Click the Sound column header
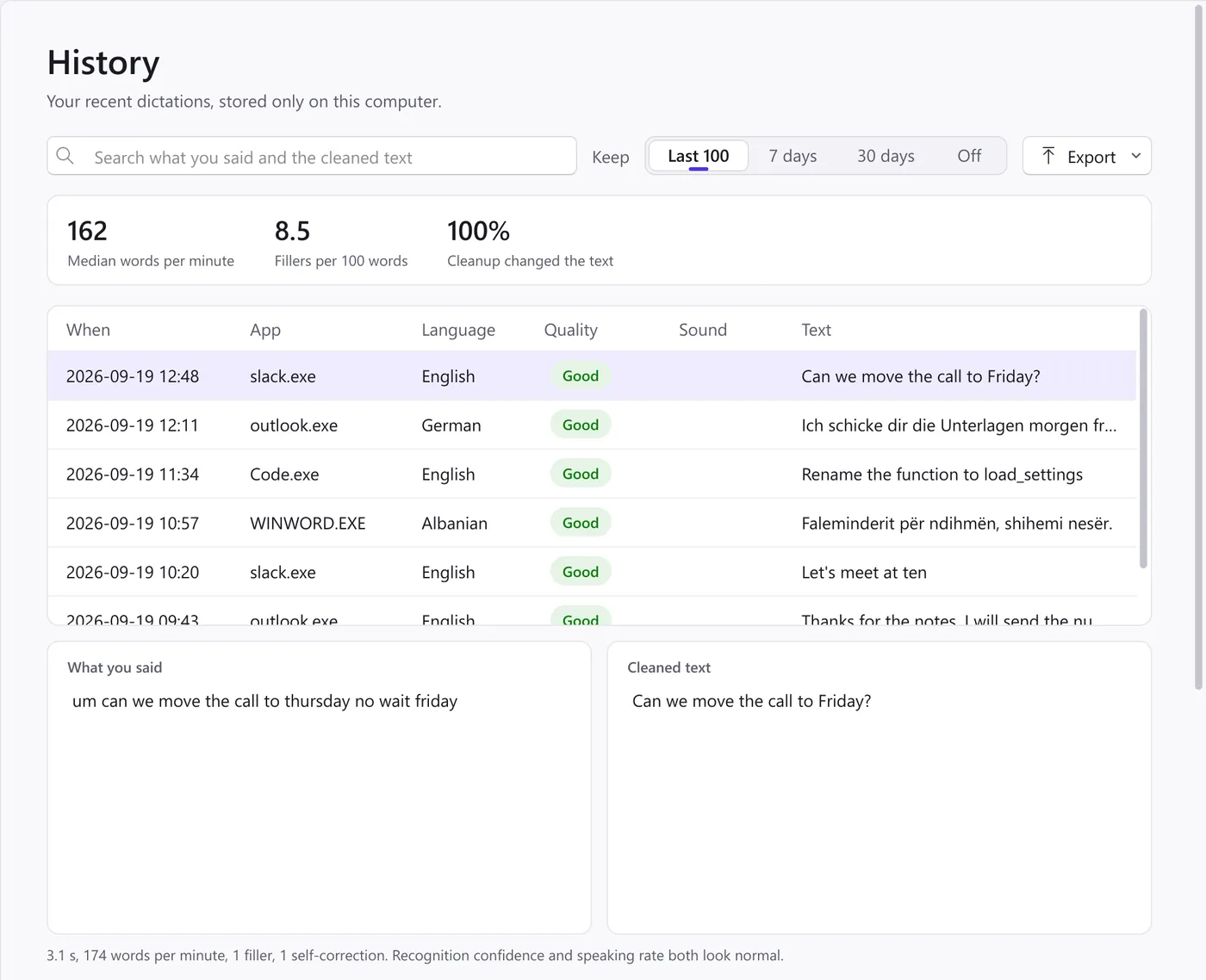This screenshot has height=980, width=1206. pos(703,330)
